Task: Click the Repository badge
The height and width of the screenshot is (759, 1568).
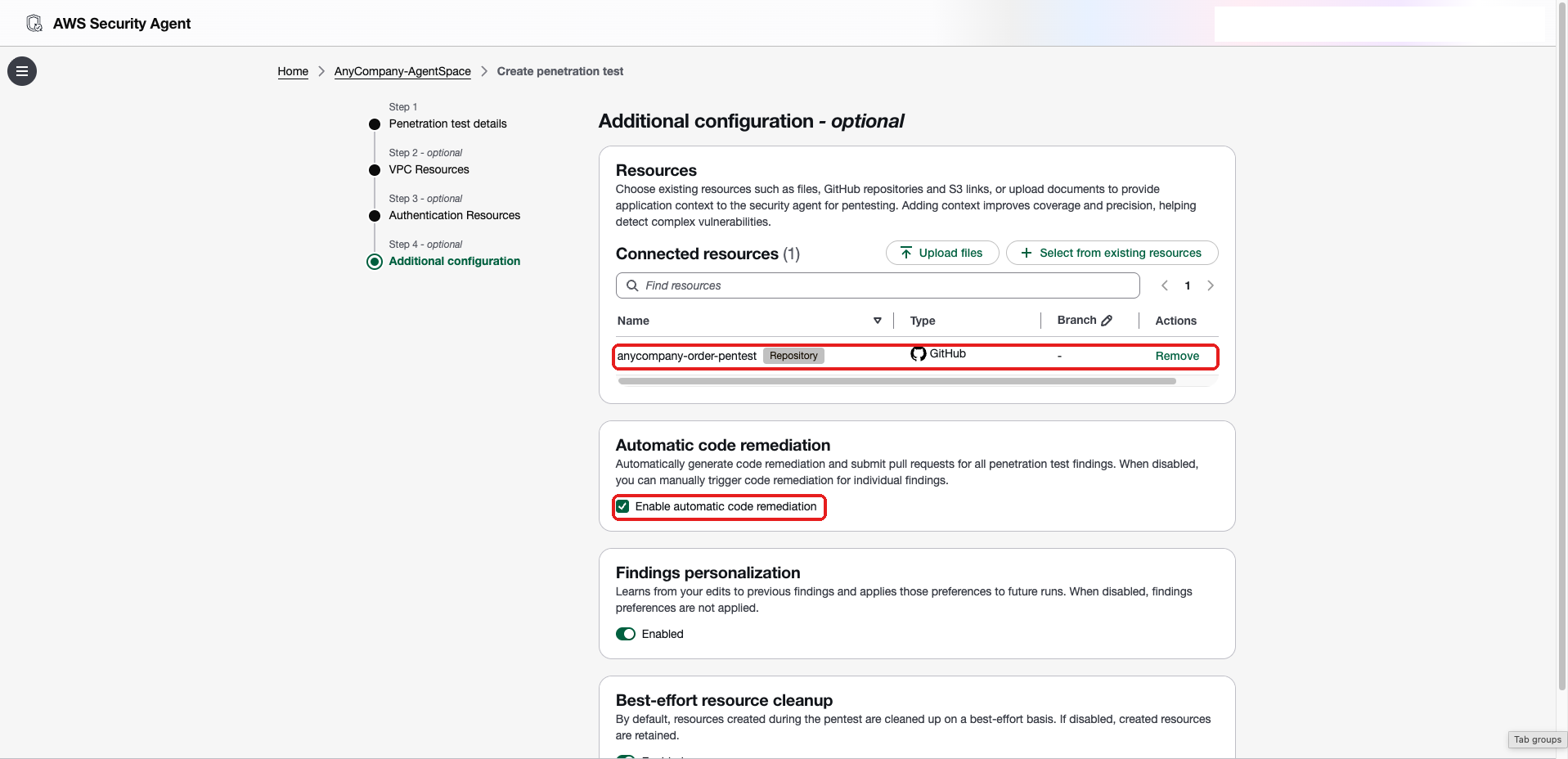Action: pyautogui.click(x=793, y=356)
